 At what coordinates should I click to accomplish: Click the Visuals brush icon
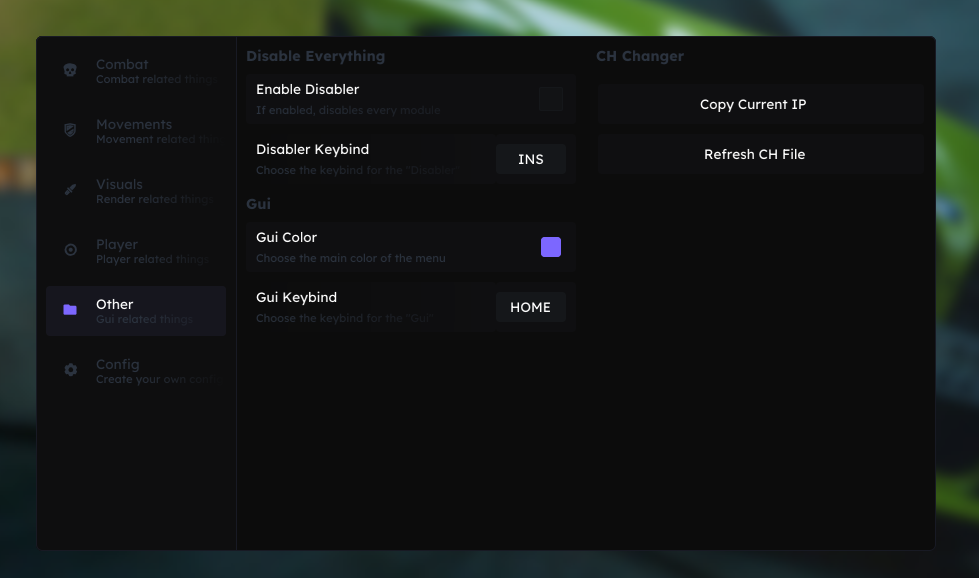[x=70, y=190]
